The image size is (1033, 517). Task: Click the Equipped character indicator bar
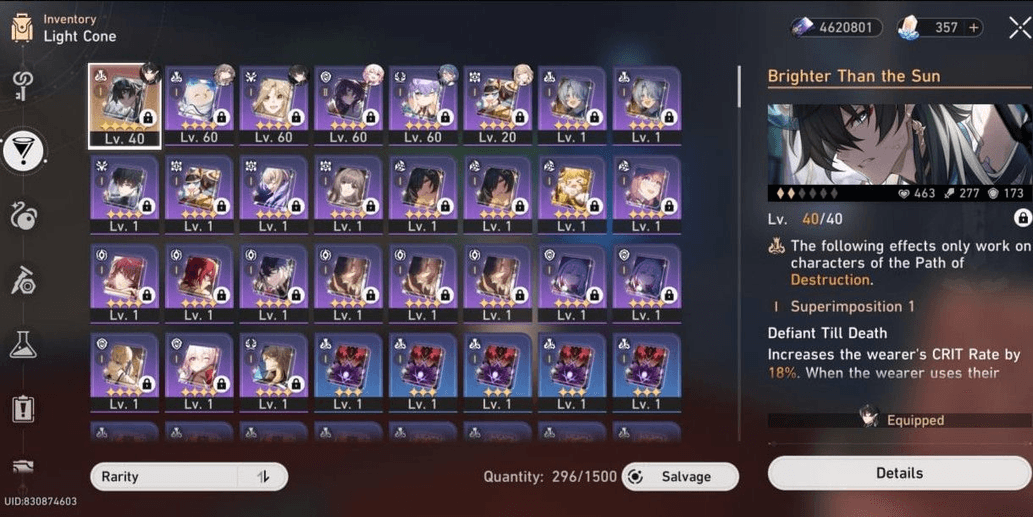click(899, 420)
